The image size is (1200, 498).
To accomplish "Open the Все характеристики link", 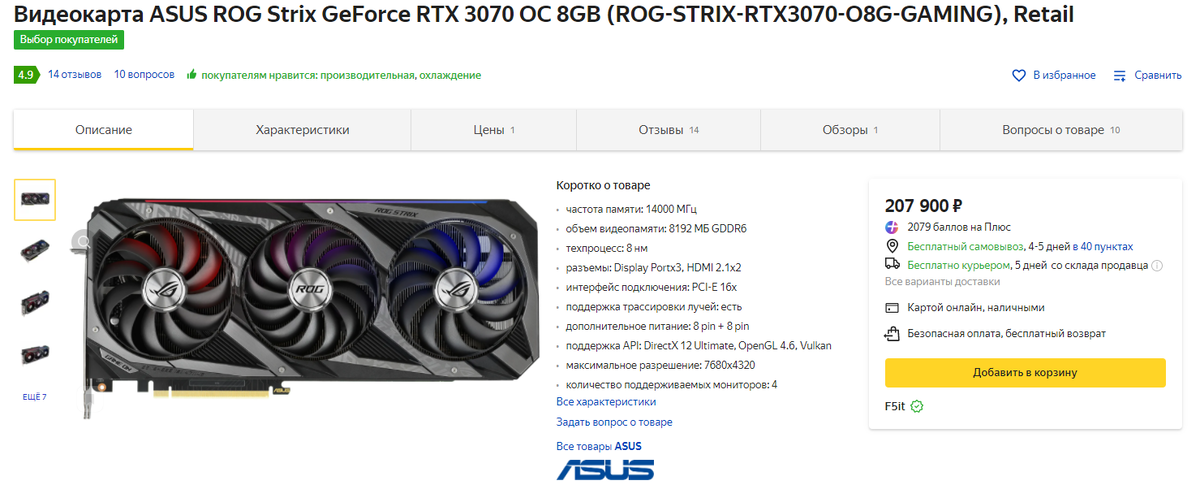I will click(x=606, y=401).
